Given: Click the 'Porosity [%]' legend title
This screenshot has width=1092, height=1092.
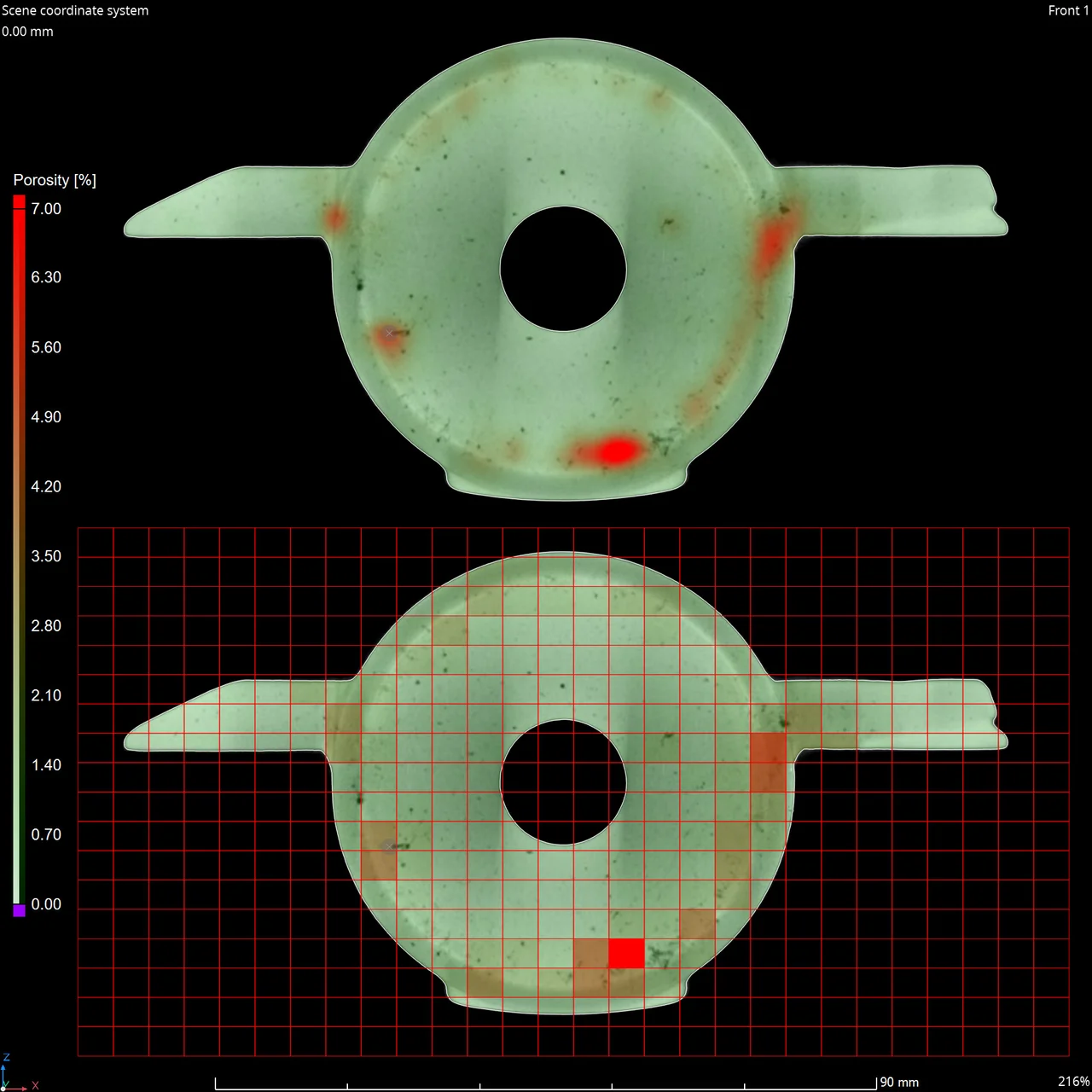Looking at the screenshot, I should click(x=55, y=180).
